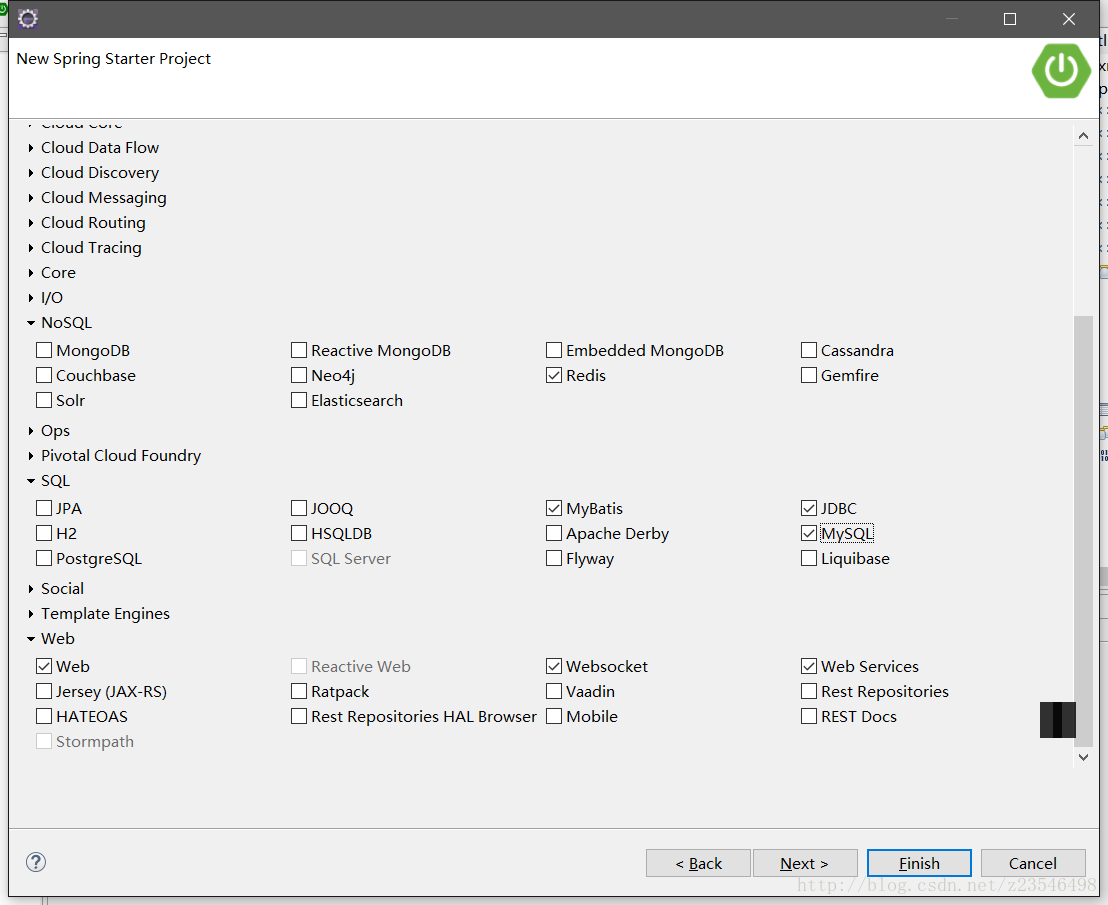Tick the Gemfire checkbox
The image size is (1108, 905).
pyautogui.click(x=809, y=375)
